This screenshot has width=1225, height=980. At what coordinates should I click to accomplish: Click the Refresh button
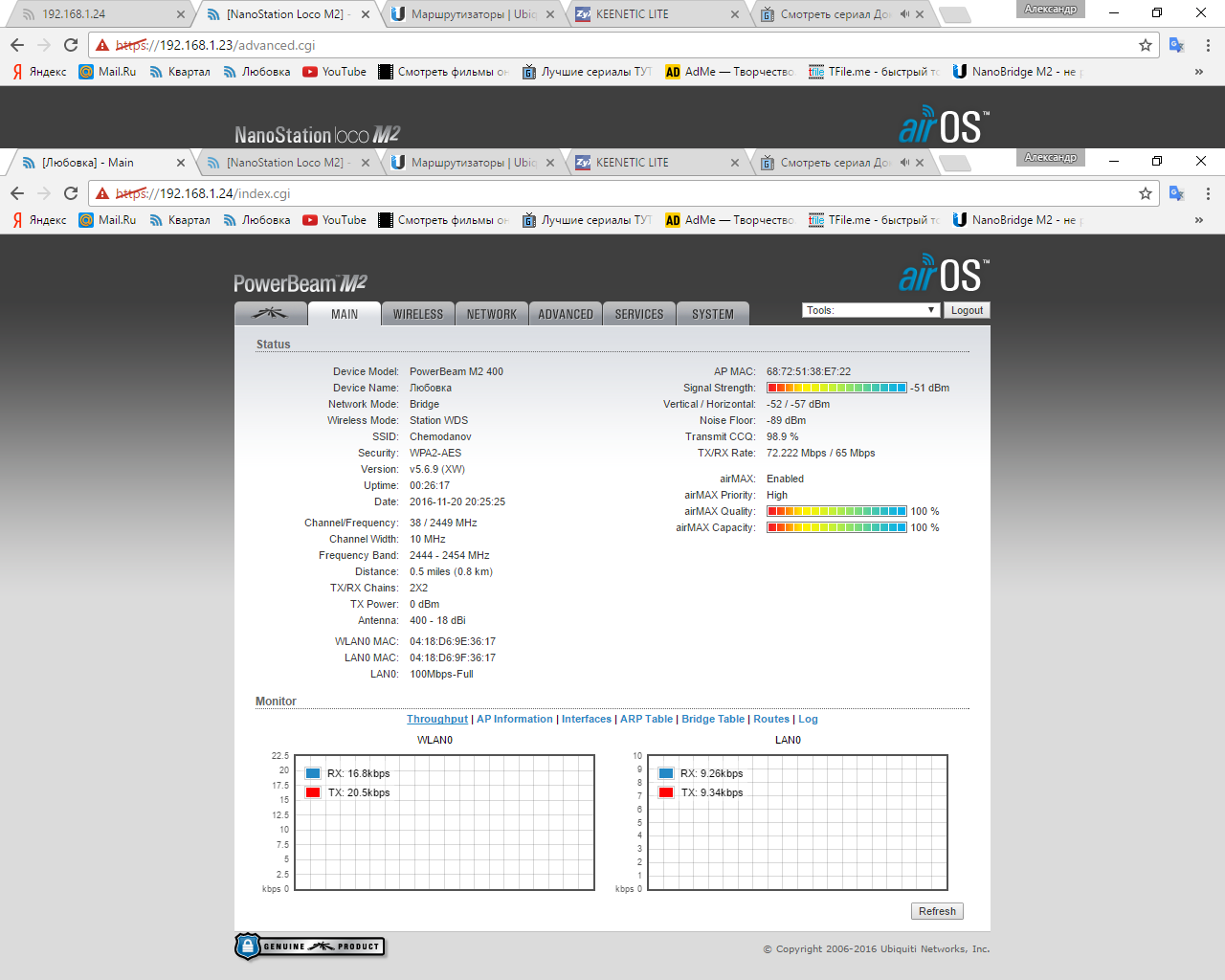click(937, 911)
